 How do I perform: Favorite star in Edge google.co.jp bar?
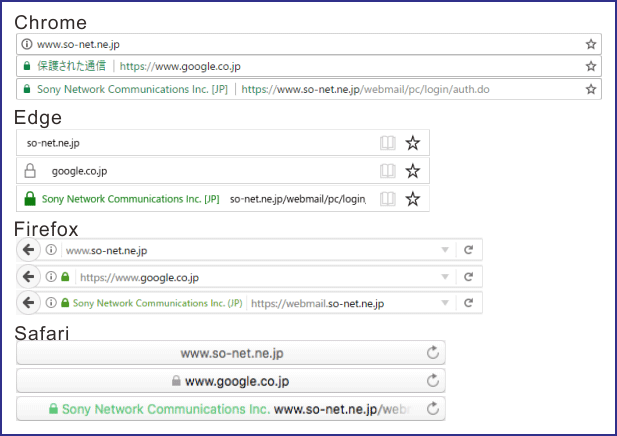click(412, 171)
